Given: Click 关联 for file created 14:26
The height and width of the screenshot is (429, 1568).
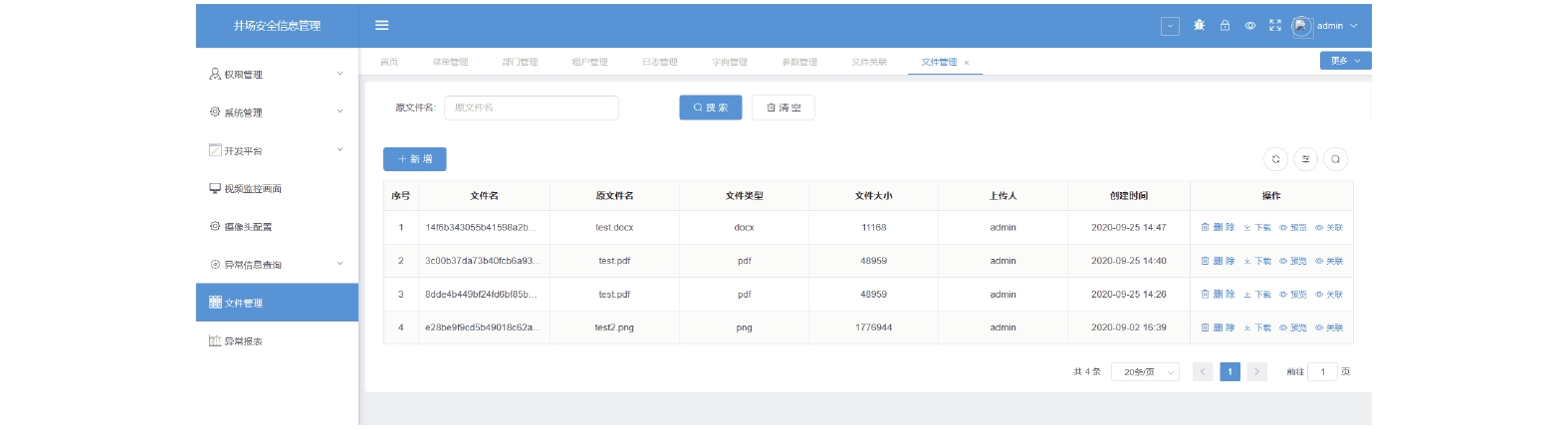Looking at the screenshot, I should point(1329,295).
